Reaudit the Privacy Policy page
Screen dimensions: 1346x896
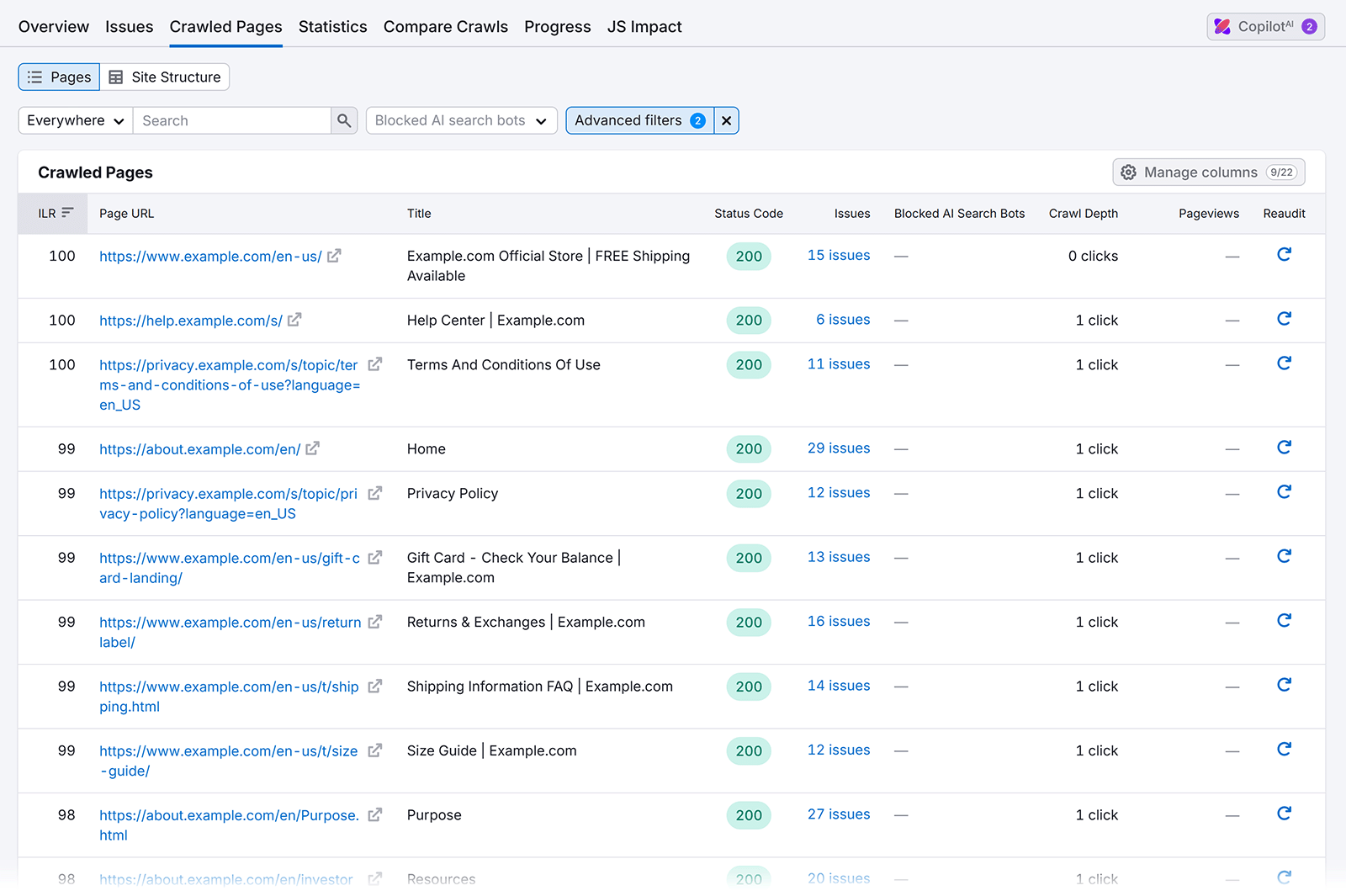pyautogui.click(x=1284, y=492)
